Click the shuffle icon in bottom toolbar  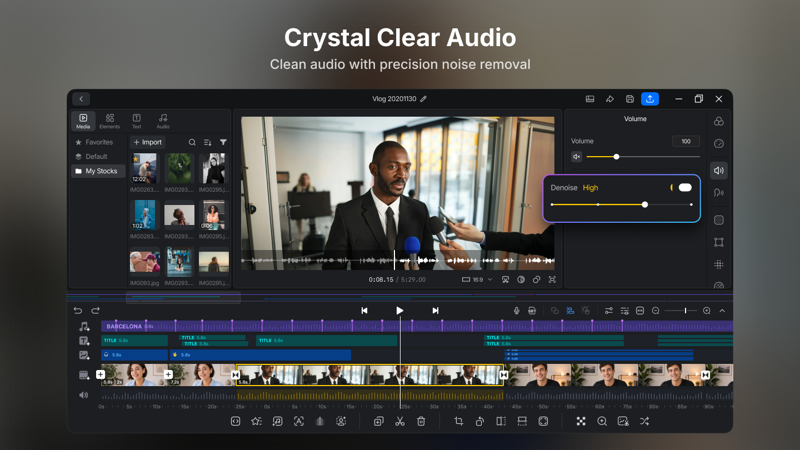pos(644,421)
